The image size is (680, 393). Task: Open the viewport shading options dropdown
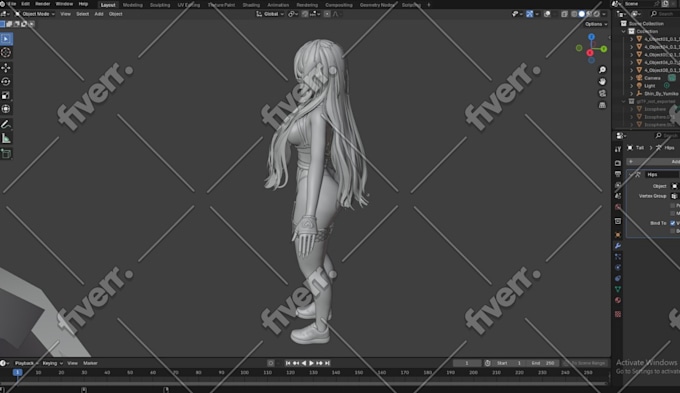pos(604,14)
